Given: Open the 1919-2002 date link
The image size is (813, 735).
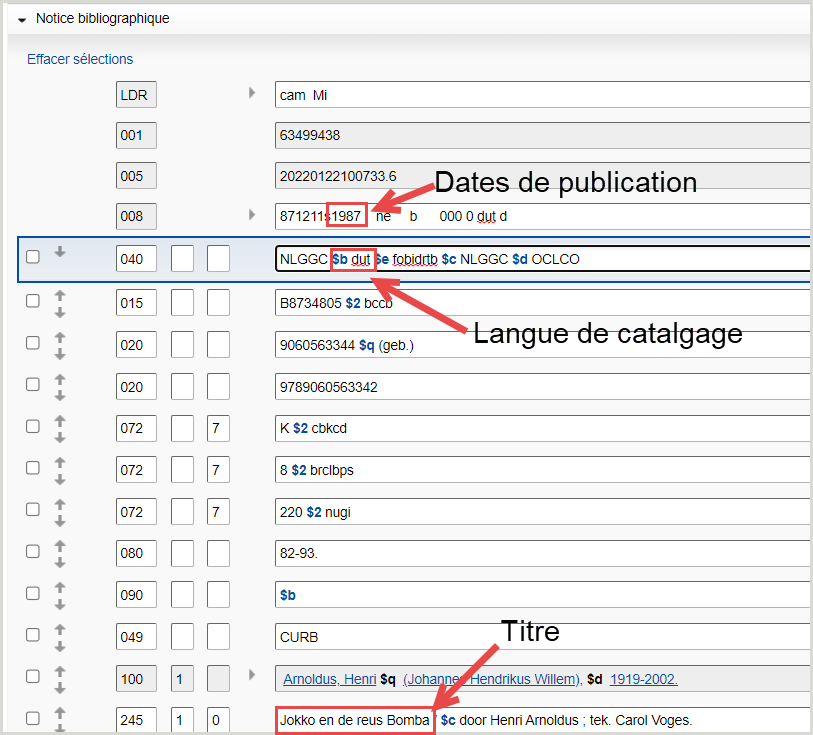Looking at the screenshot, I should (x=643, y=679).
